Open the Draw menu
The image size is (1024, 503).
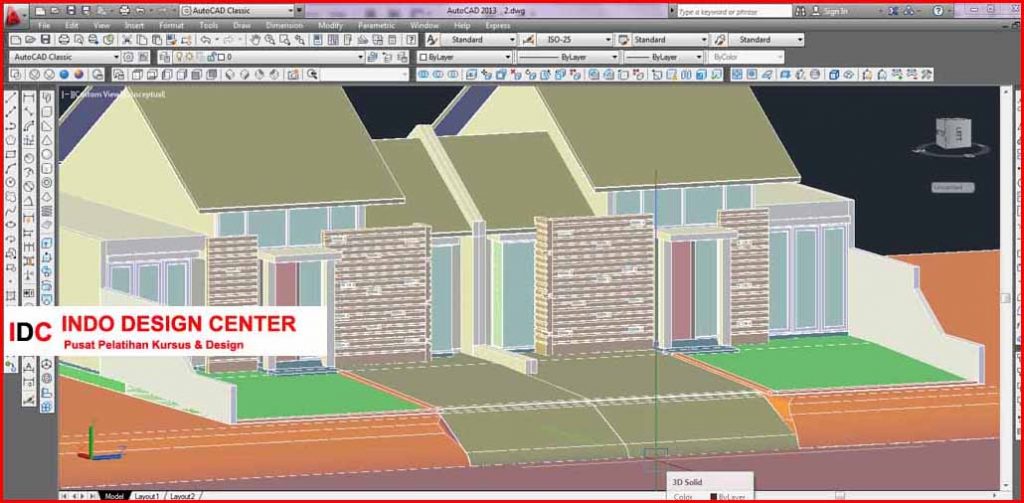click(242, 25)
